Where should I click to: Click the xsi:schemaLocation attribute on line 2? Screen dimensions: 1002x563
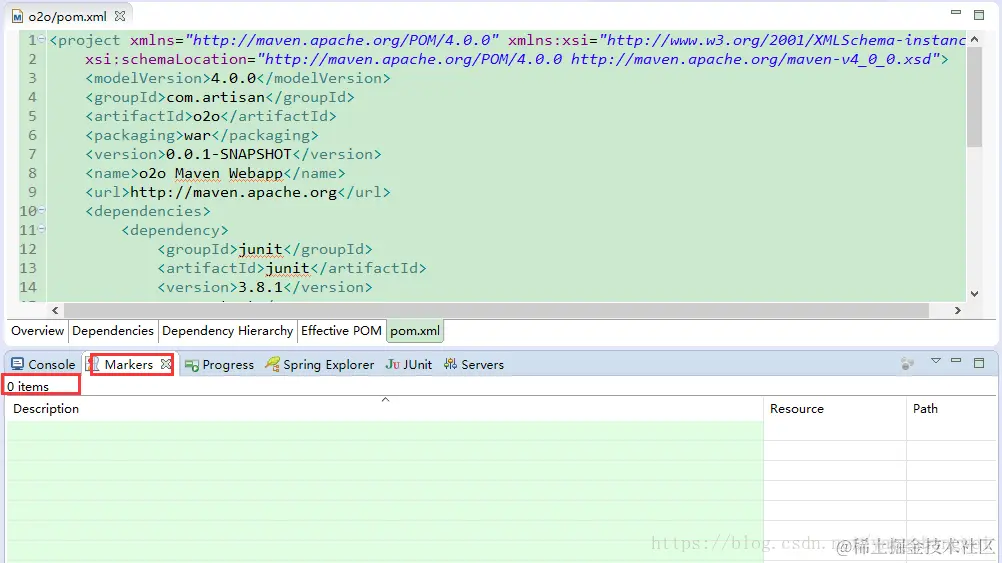(x=166, y=59)
